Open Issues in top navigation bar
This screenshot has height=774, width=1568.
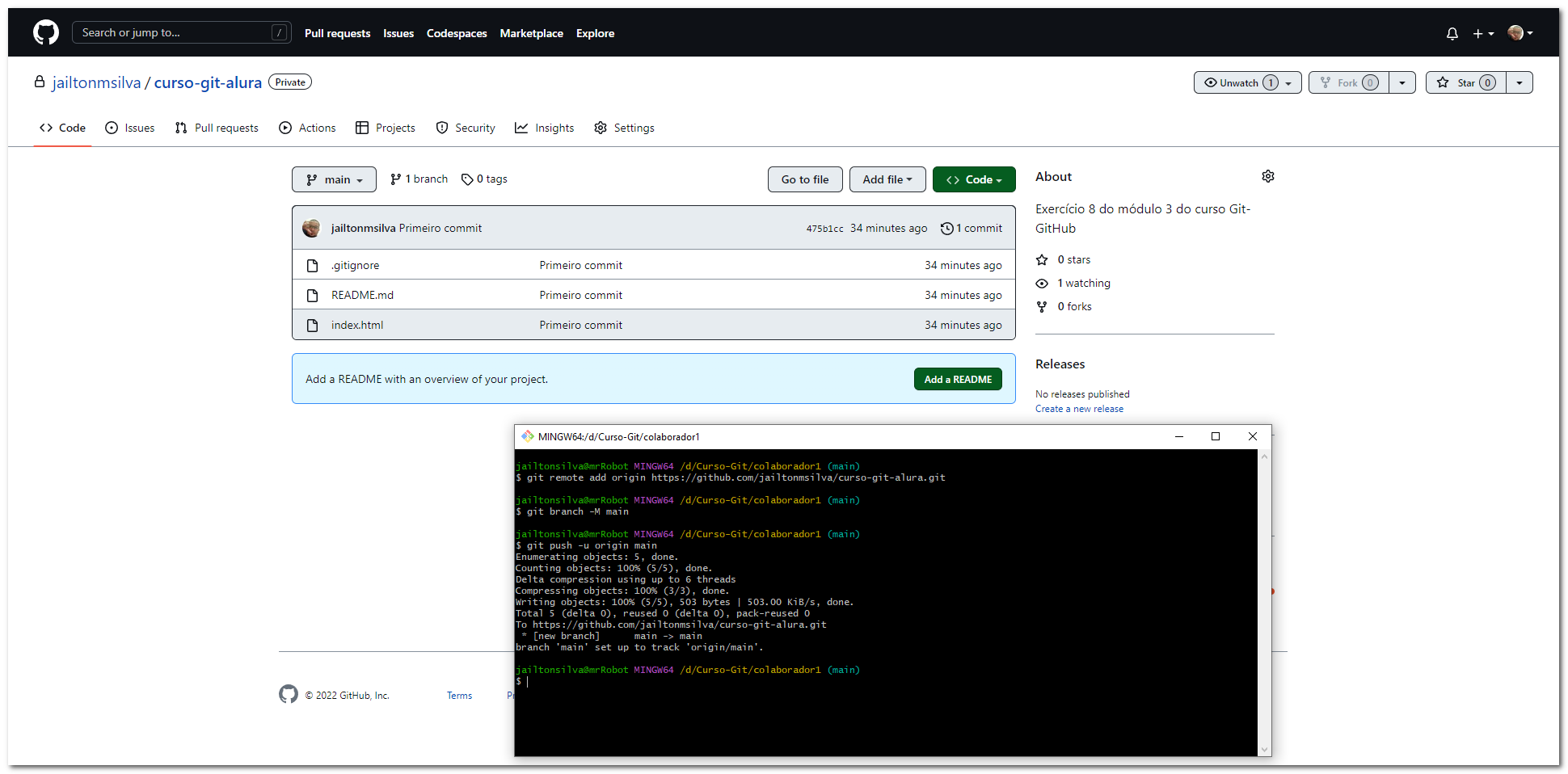[x=398, y=33]
